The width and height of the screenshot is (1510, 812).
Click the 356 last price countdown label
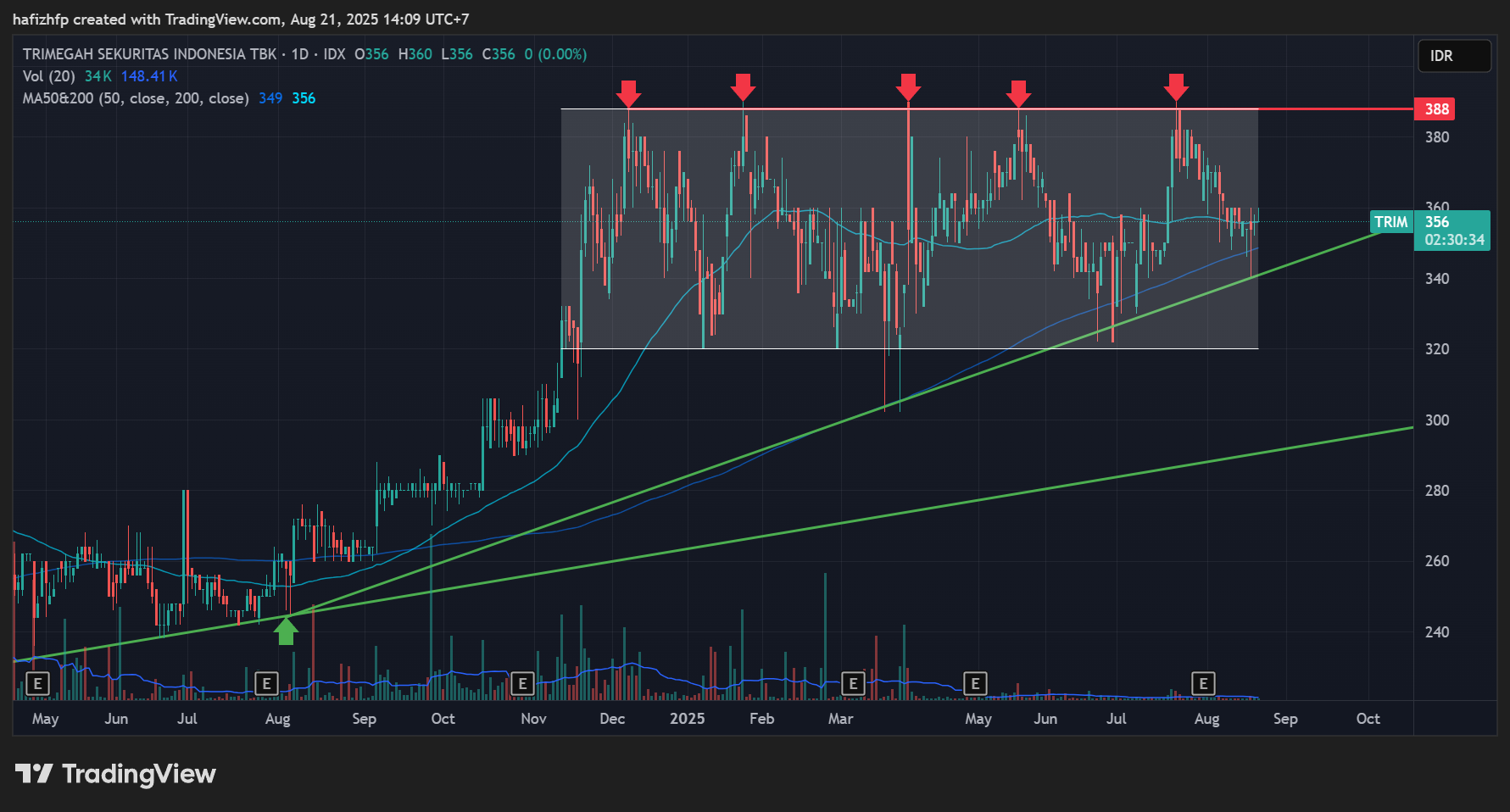click(x=1452, y=231)
